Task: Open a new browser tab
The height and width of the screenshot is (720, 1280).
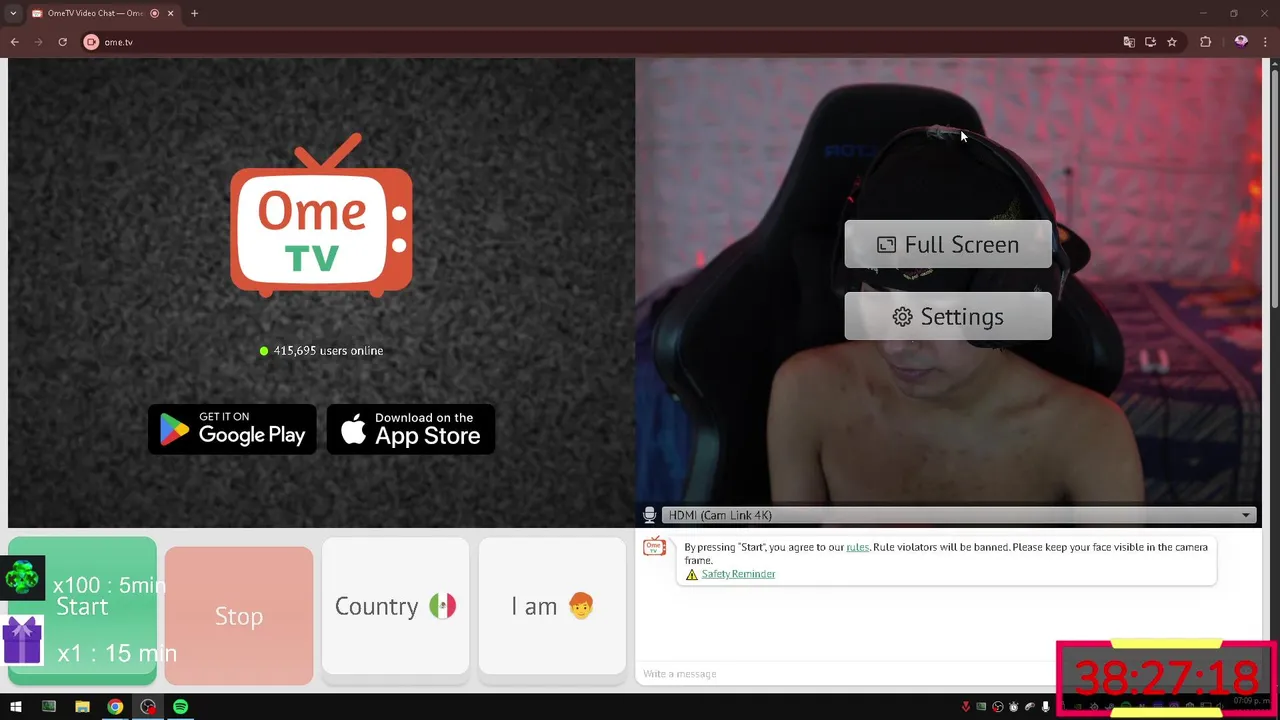Action: coord(194,13)
